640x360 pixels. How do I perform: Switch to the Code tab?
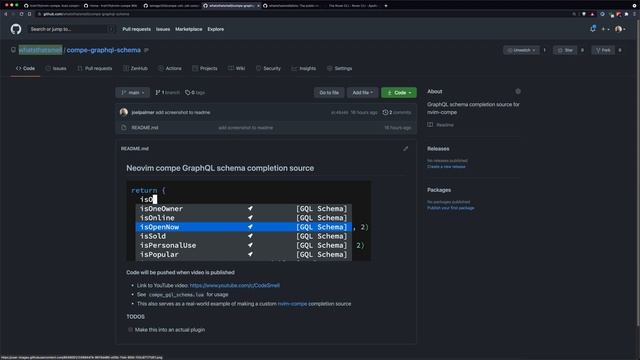[25, 68]
